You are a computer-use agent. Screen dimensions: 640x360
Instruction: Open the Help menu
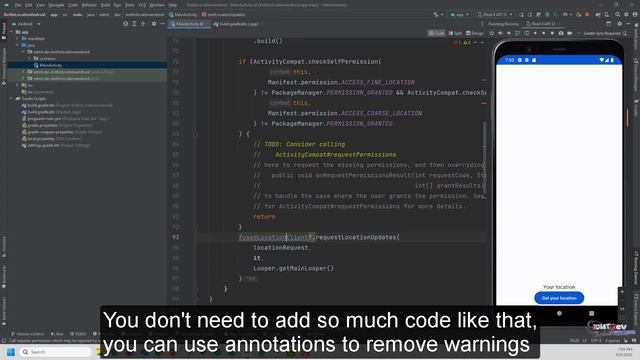tap(173, 5)
